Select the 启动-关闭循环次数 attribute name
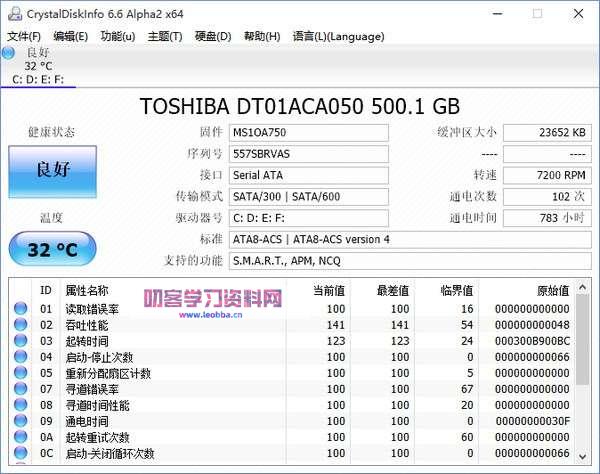Viewport: 600px width, 474px height. coord(110,453)
